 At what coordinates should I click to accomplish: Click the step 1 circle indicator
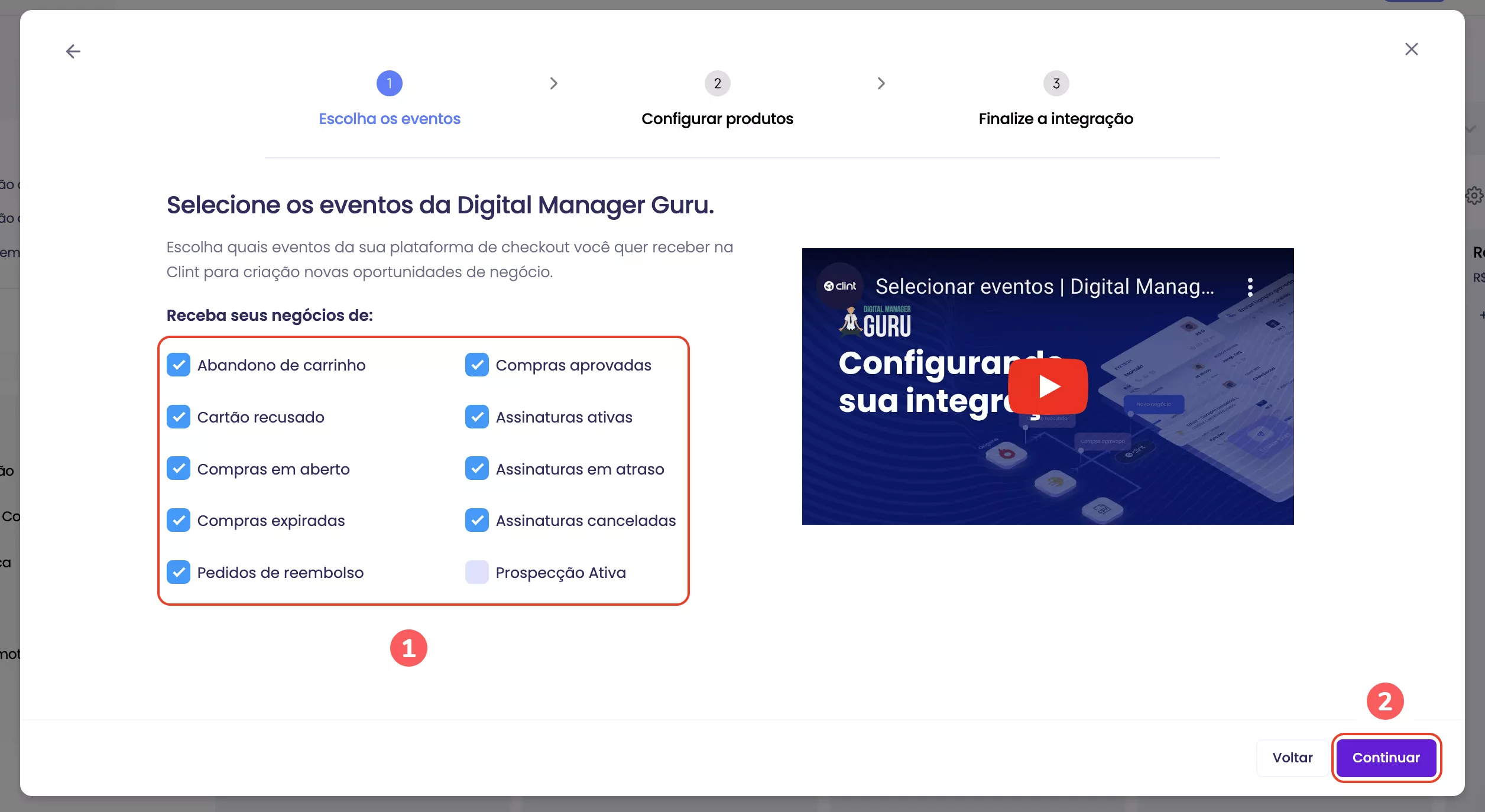coord(389,83)
